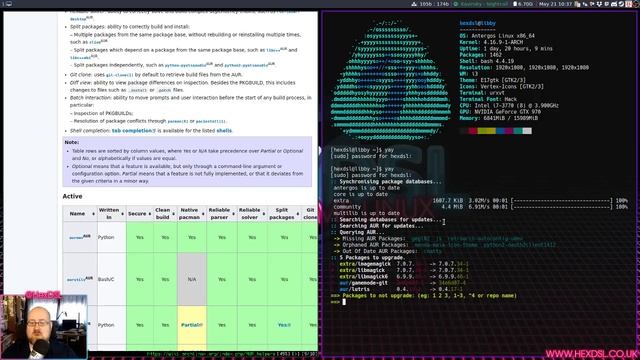Sort table by Clean build column arrow
The width and height of the screenshot is (640, 360).
pos(173,214)
